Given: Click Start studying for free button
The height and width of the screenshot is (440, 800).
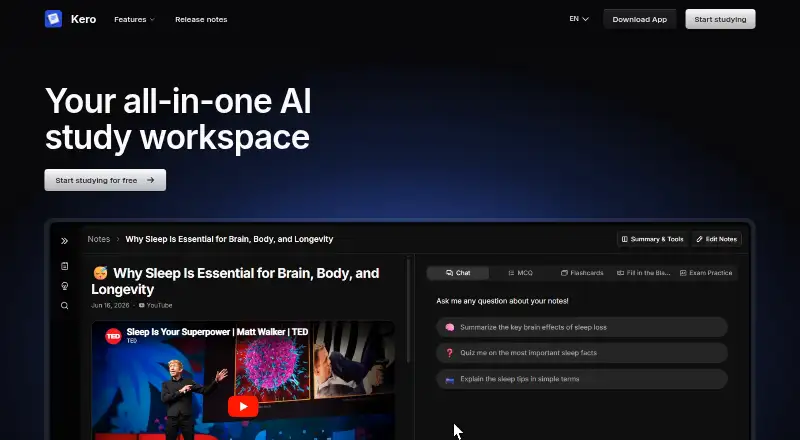Looking at the screenshot, I should coord(105,180).
